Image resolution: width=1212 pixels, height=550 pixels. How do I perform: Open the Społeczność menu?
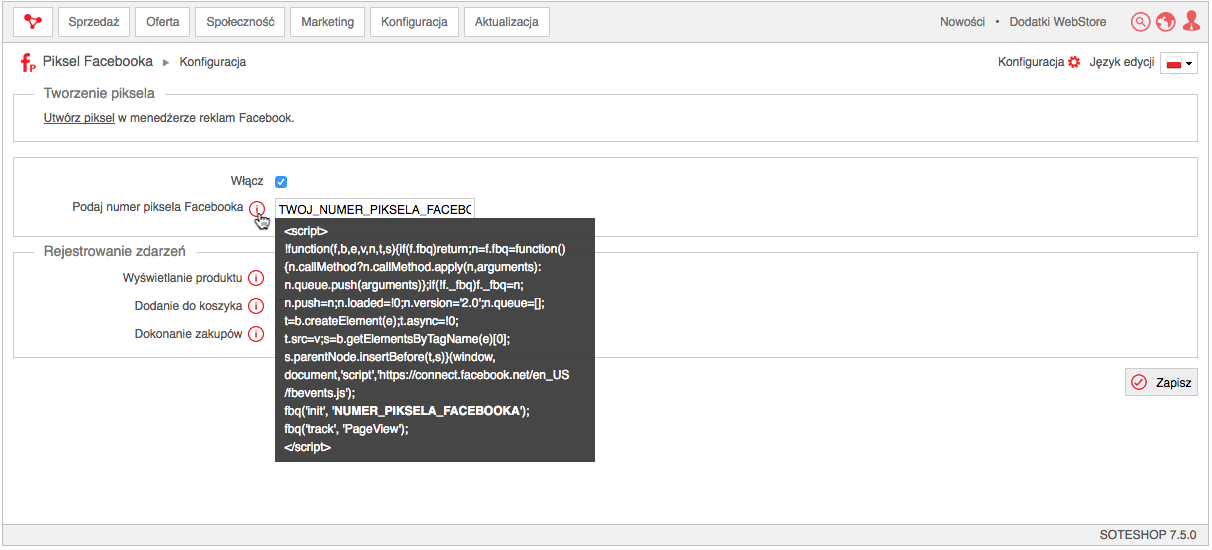pyautogui.click(x=240, y=22)
